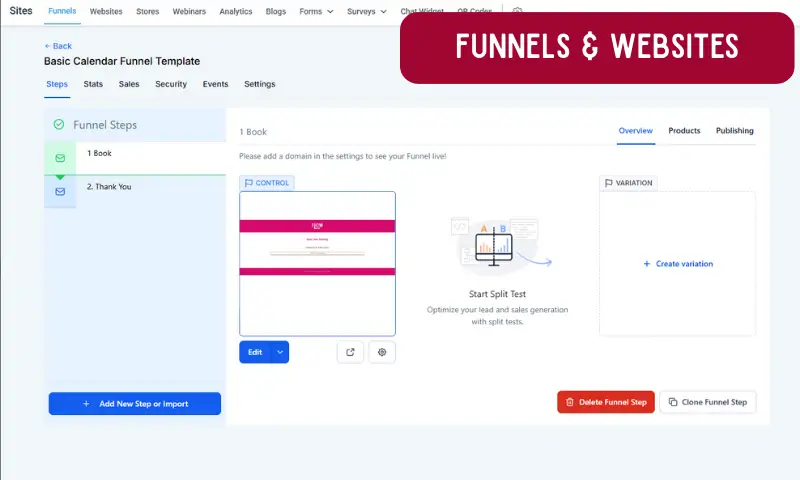
Task: Switch to the Websites tab
Action: pos(106,11)
